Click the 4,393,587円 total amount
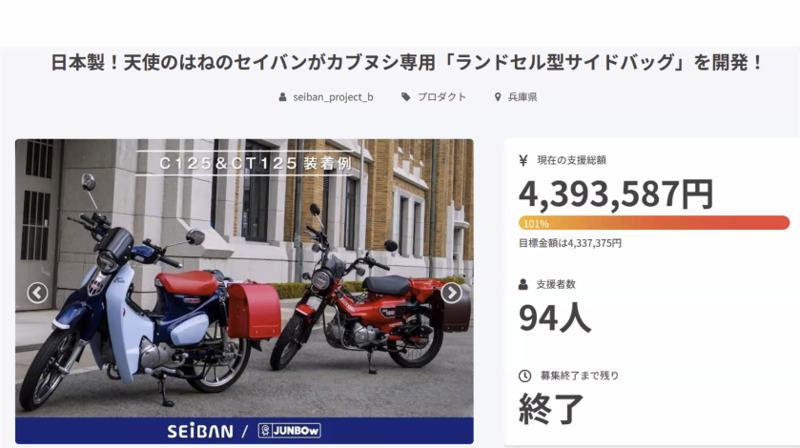This screenshot has height=448, width=800. [x=616, y=194]
